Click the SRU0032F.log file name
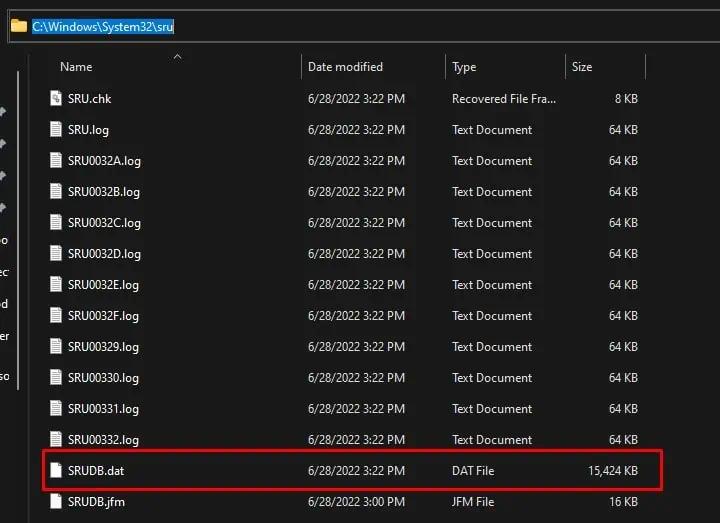The width and height of the screenshot is (720, 523). tap(103, 316)
